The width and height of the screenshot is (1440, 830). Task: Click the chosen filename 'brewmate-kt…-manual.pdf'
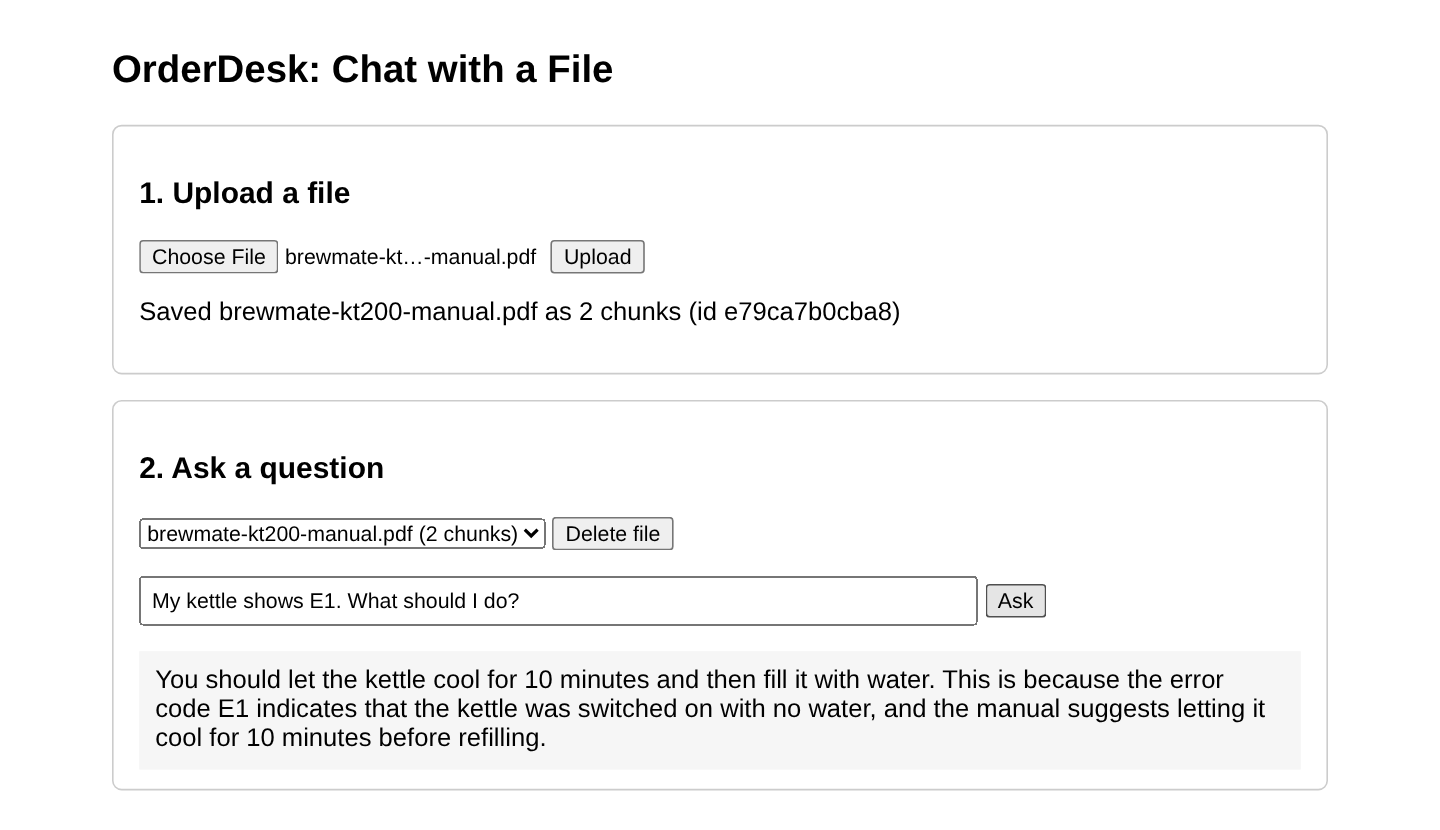410,257
